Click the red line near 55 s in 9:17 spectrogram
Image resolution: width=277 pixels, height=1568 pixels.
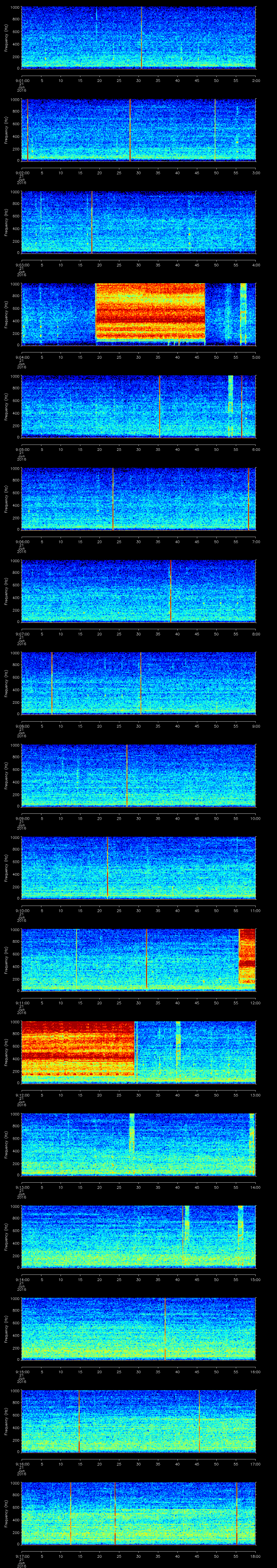tap(236, 1513)
